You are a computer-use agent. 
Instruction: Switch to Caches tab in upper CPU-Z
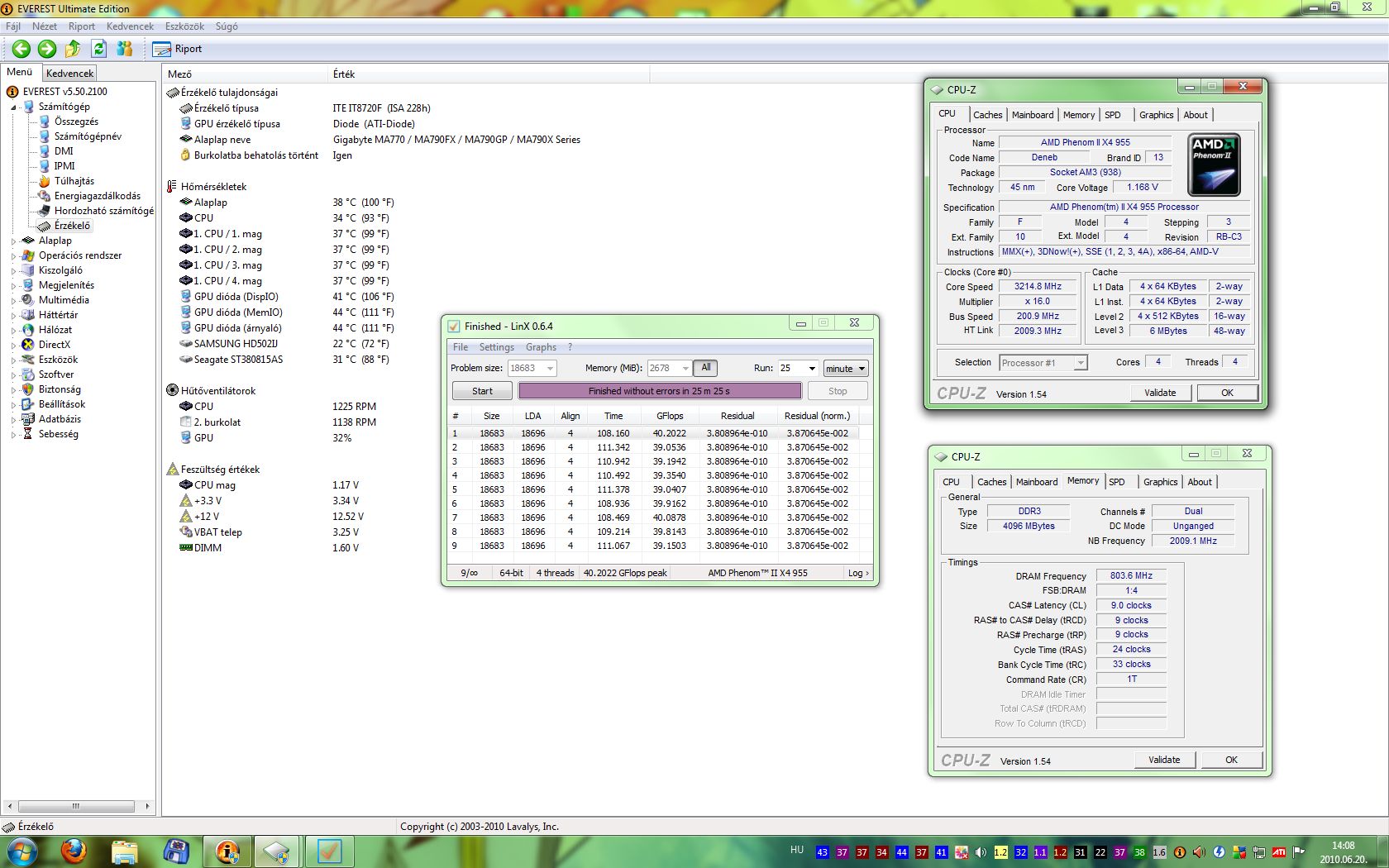[987, 115]
